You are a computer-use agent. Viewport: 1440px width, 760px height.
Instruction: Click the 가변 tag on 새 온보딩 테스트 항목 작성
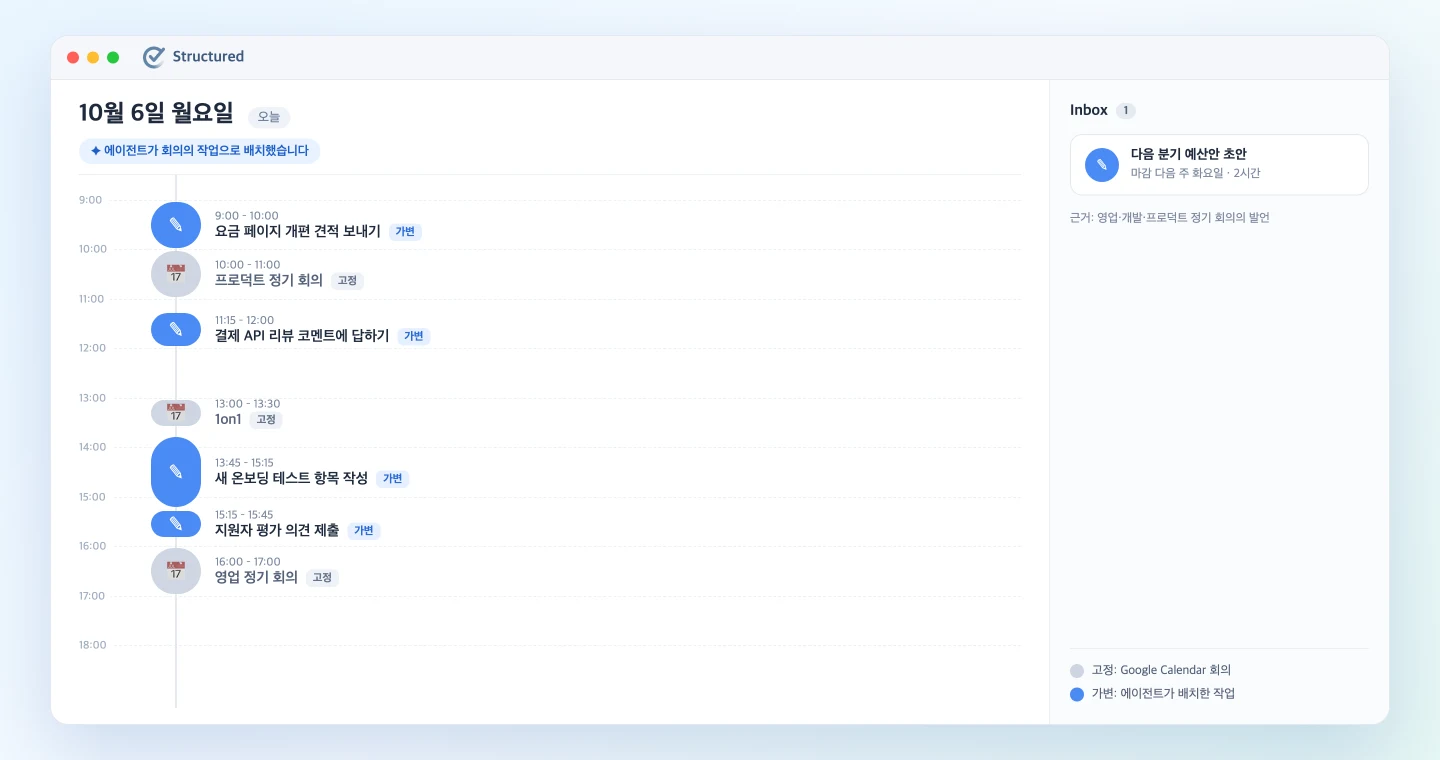(392, 479)
